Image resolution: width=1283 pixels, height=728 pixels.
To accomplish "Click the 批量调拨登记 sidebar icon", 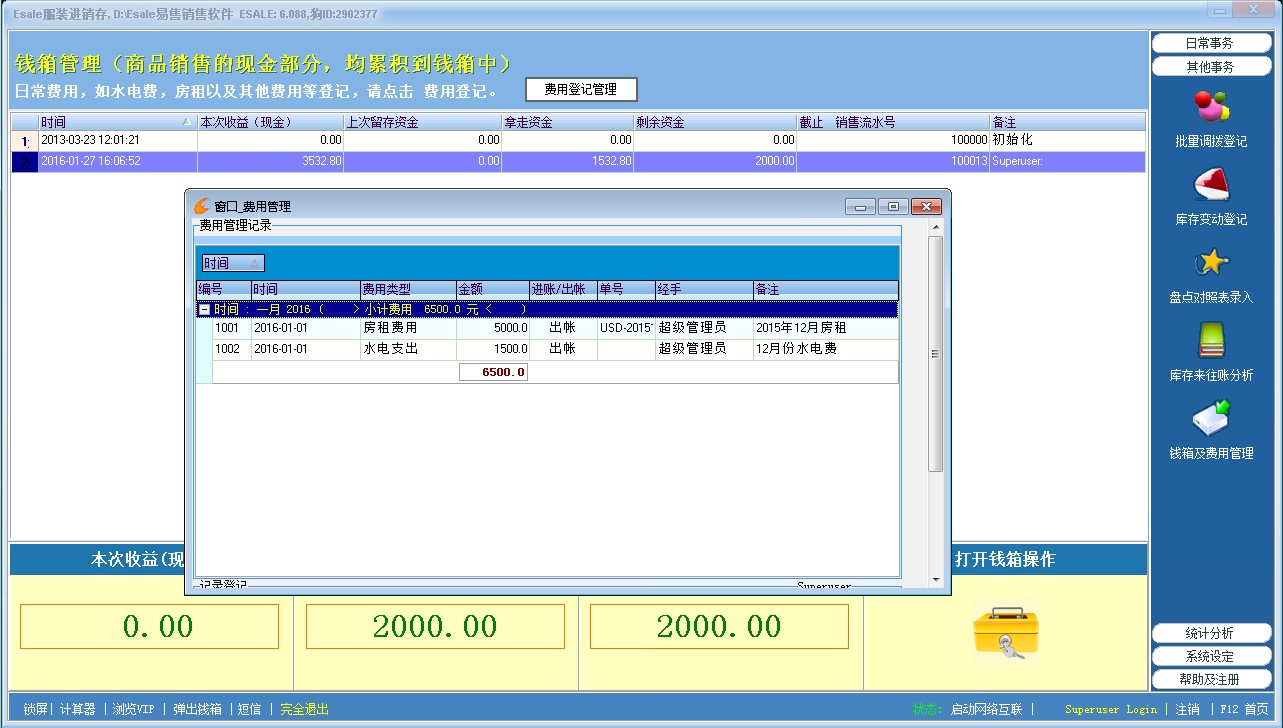I will click(x=1211, y=106).
